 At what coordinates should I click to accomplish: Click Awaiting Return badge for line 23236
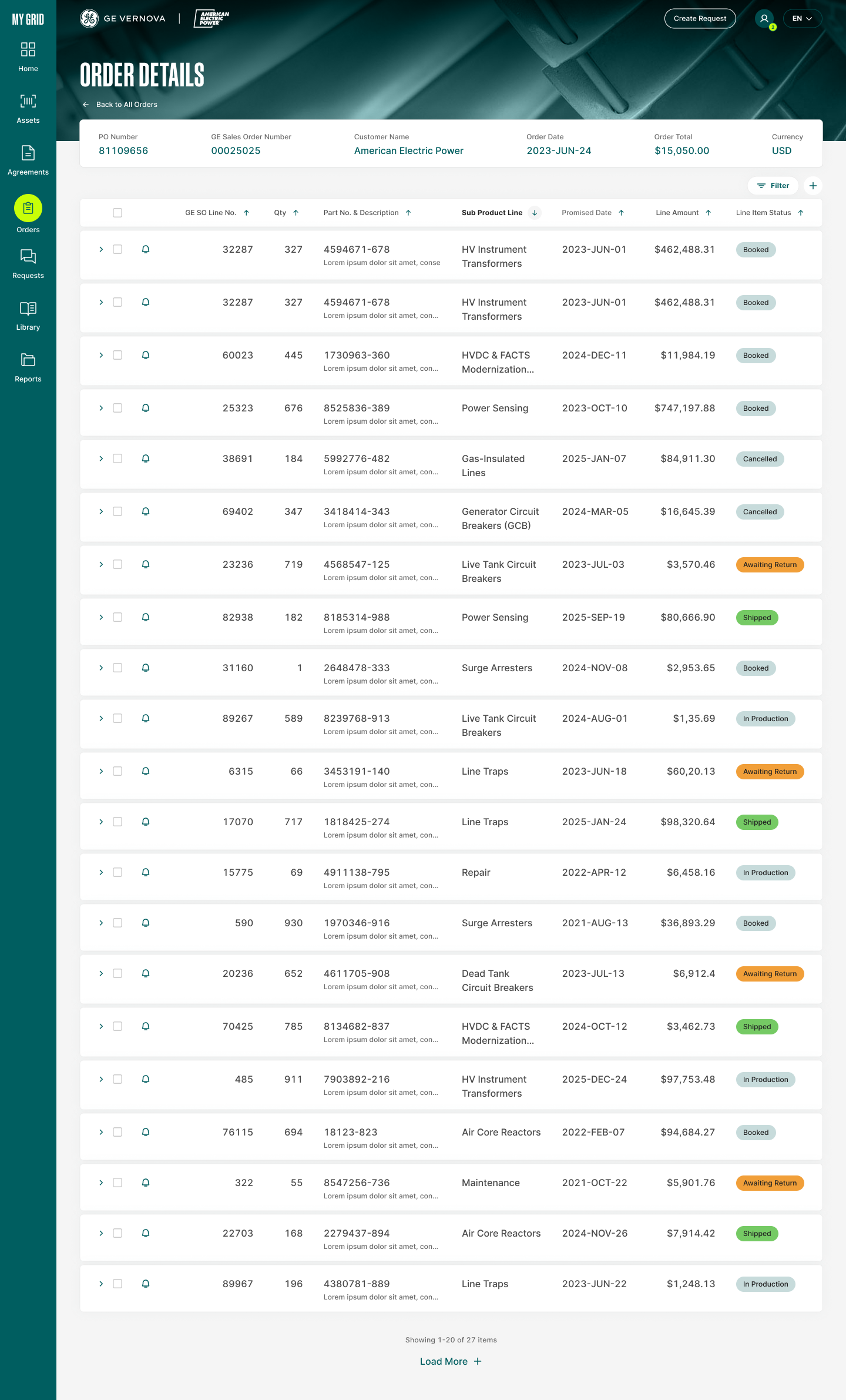[x=770, y=565]
